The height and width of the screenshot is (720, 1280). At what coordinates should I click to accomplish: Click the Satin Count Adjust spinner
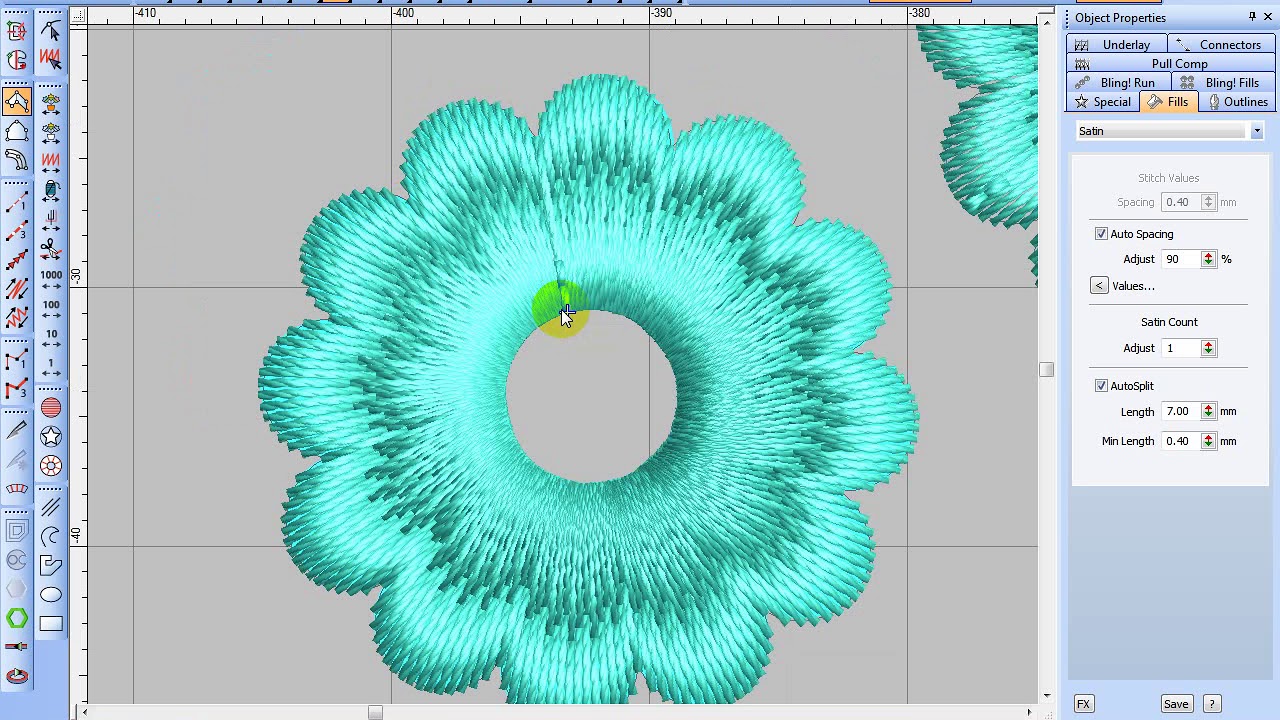(1208, 348)
